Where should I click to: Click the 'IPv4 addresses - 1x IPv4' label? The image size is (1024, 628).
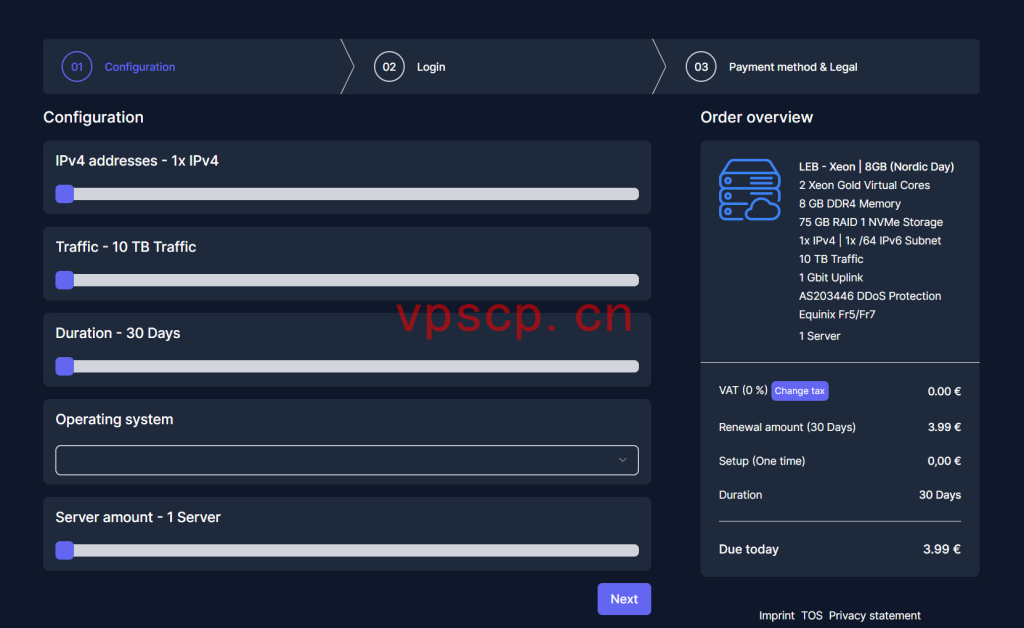(x=137, y=161)
